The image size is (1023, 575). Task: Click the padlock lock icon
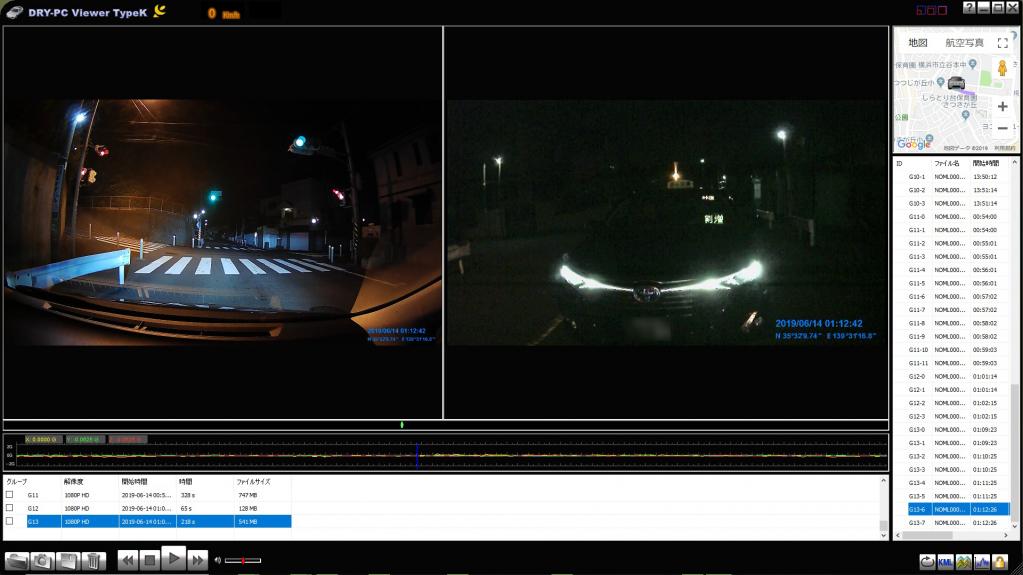1000,561
